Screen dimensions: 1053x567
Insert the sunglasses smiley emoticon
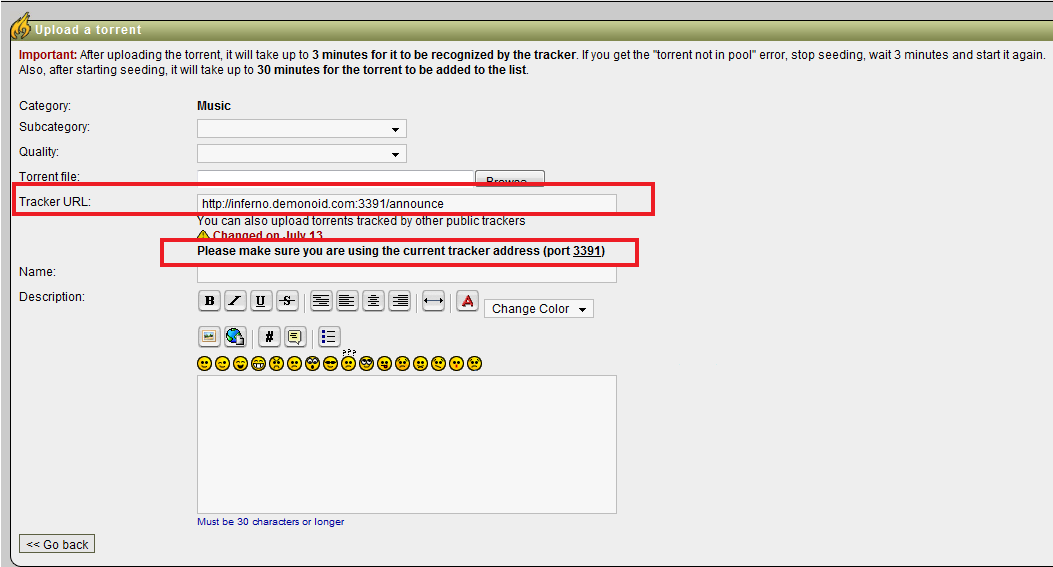click(x=331, y=364)
